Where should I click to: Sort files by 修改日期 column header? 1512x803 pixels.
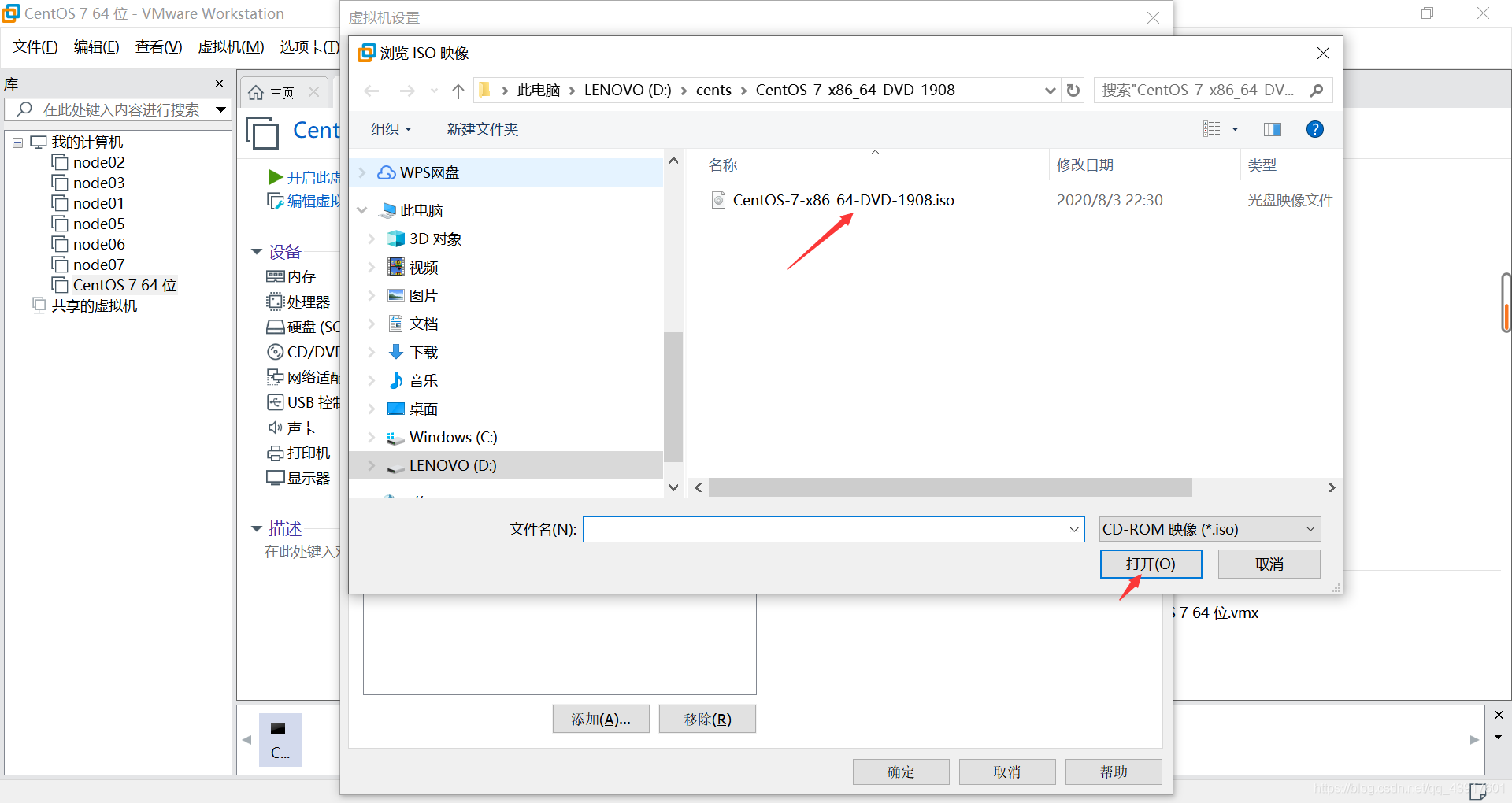tap(1085, 165)
